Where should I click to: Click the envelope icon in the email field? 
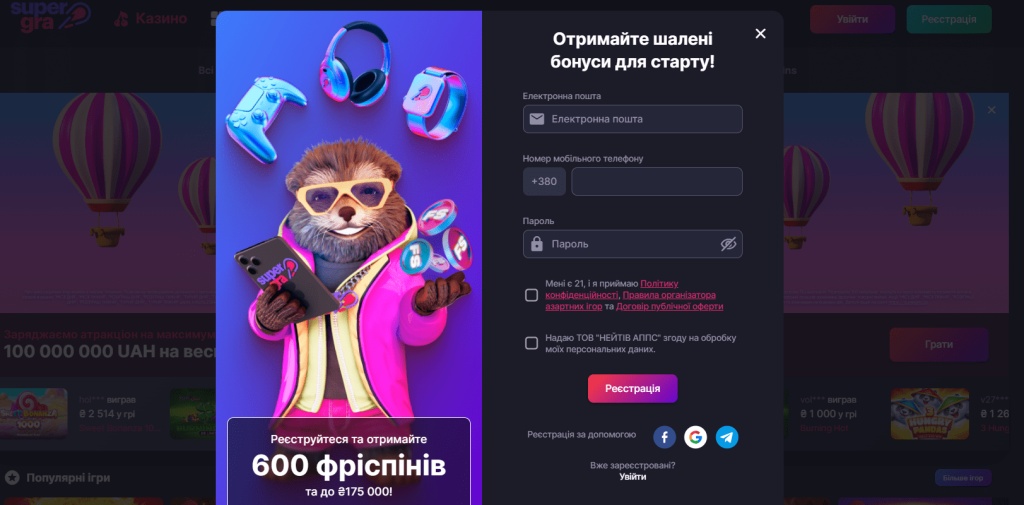point(537,119)
